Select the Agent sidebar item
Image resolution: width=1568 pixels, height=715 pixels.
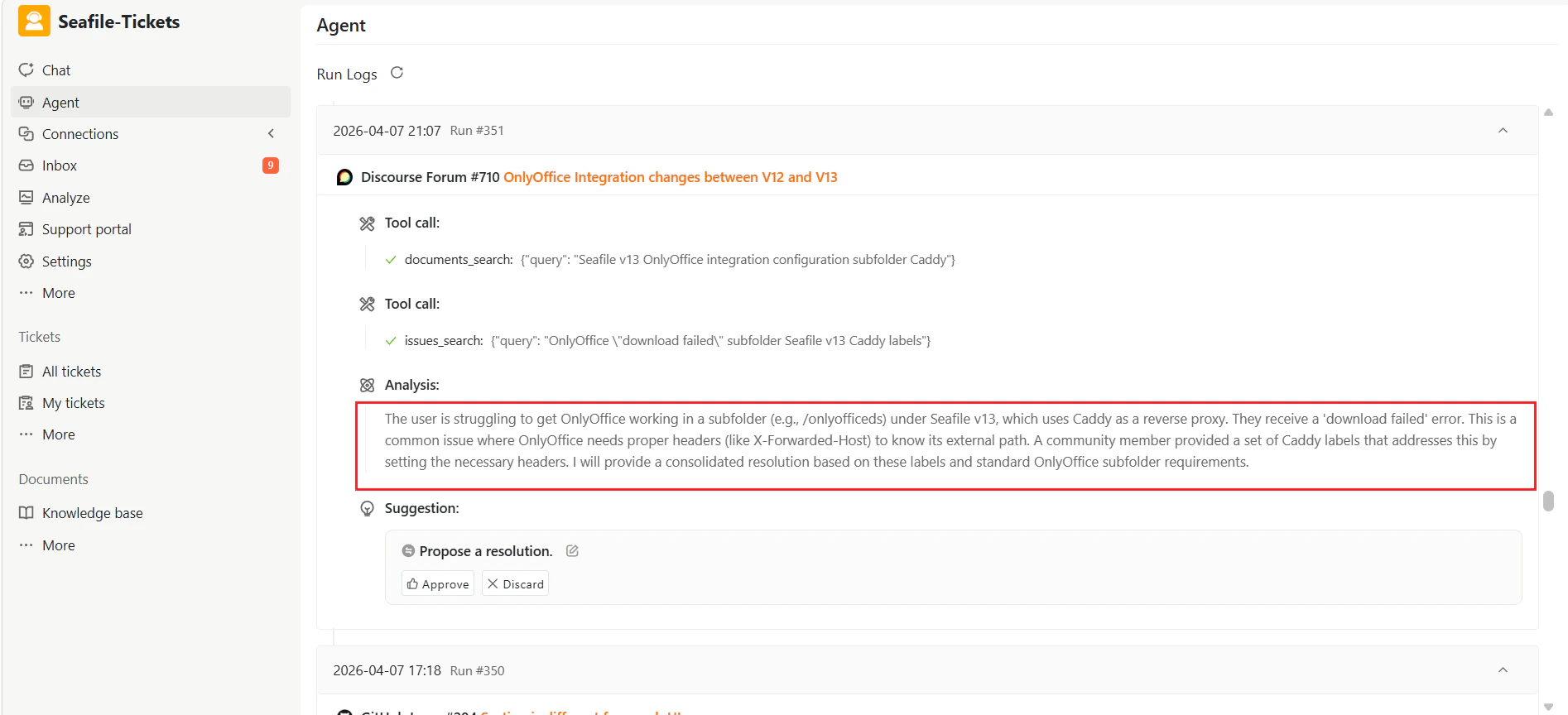click(x=151, y=102)
